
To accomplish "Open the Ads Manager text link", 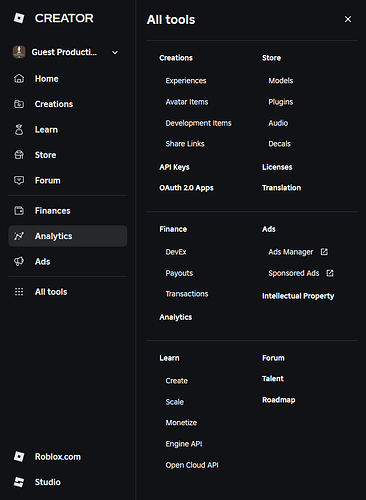I will (x=291, y=252).
